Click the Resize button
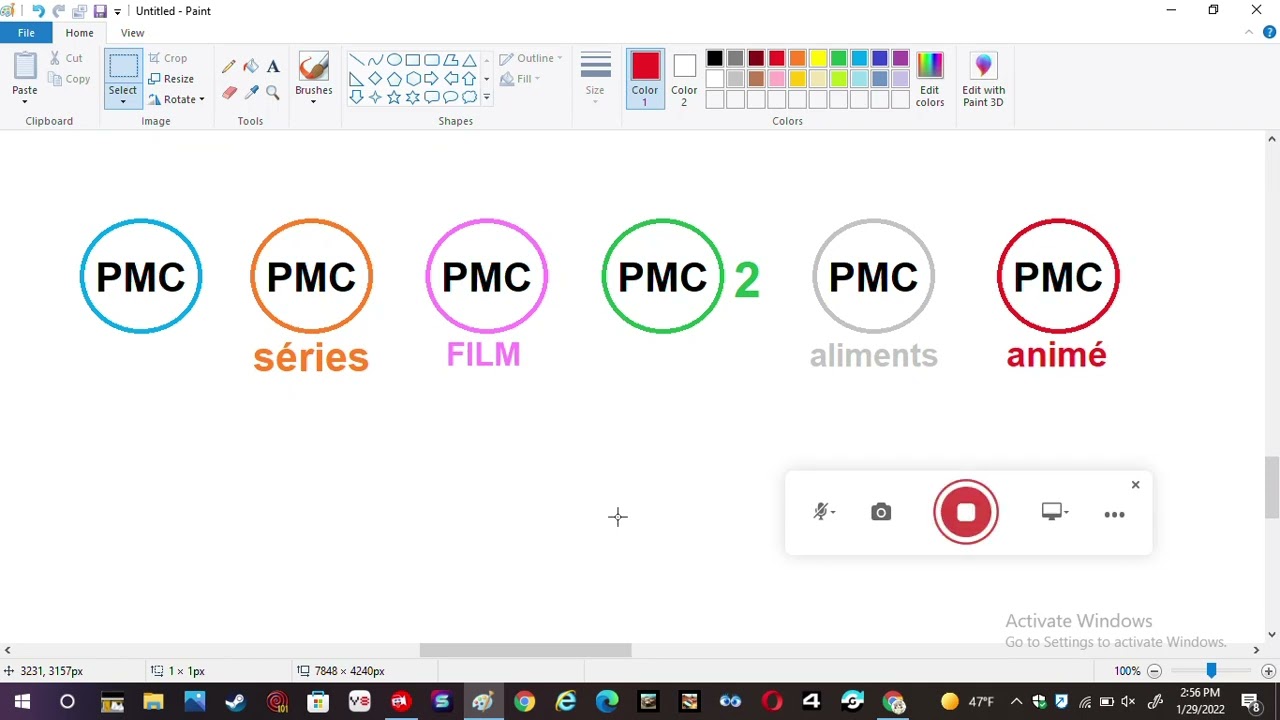Screen dimensions: 1280x720 171,79
